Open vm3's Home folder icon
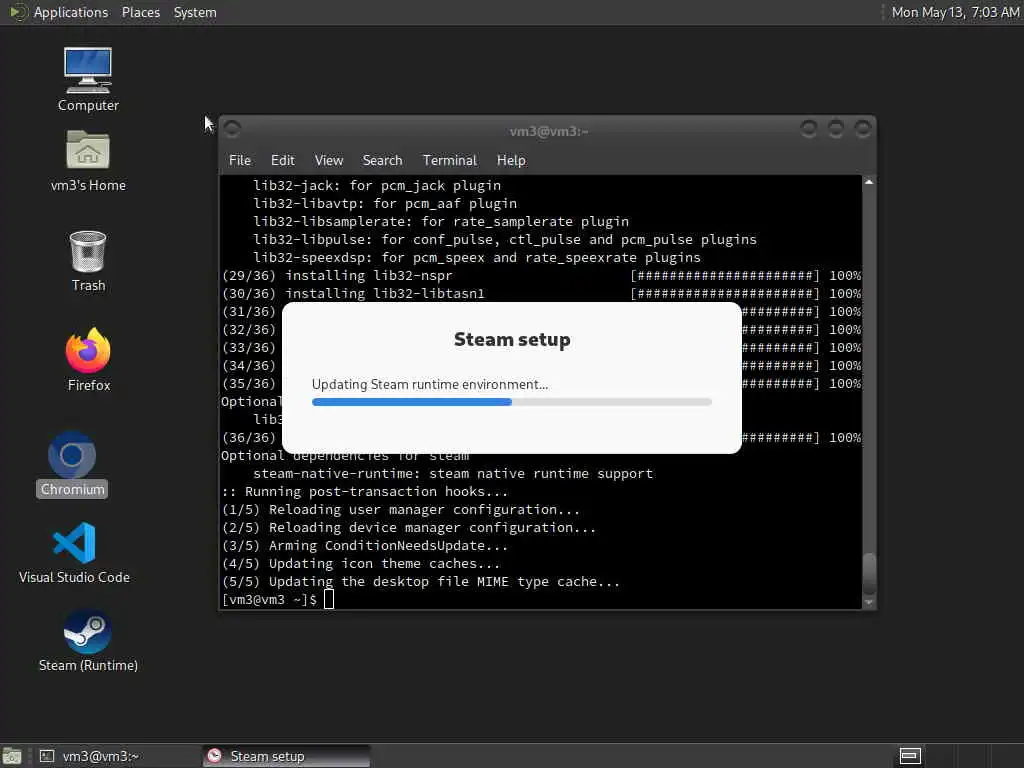This screenshot has height=768, width=1024. (x=88, y=160)
